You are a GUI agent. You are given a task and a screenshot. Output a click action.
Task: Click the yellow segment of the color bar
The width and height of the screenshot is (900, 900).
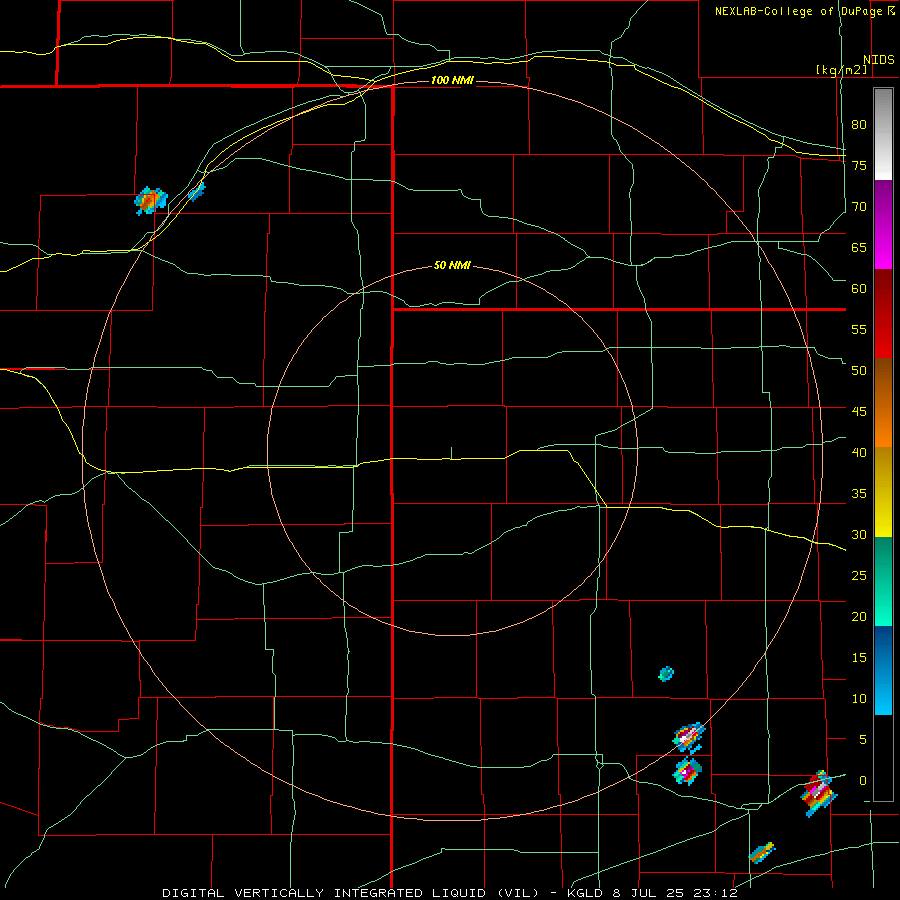tap(883, 492)
